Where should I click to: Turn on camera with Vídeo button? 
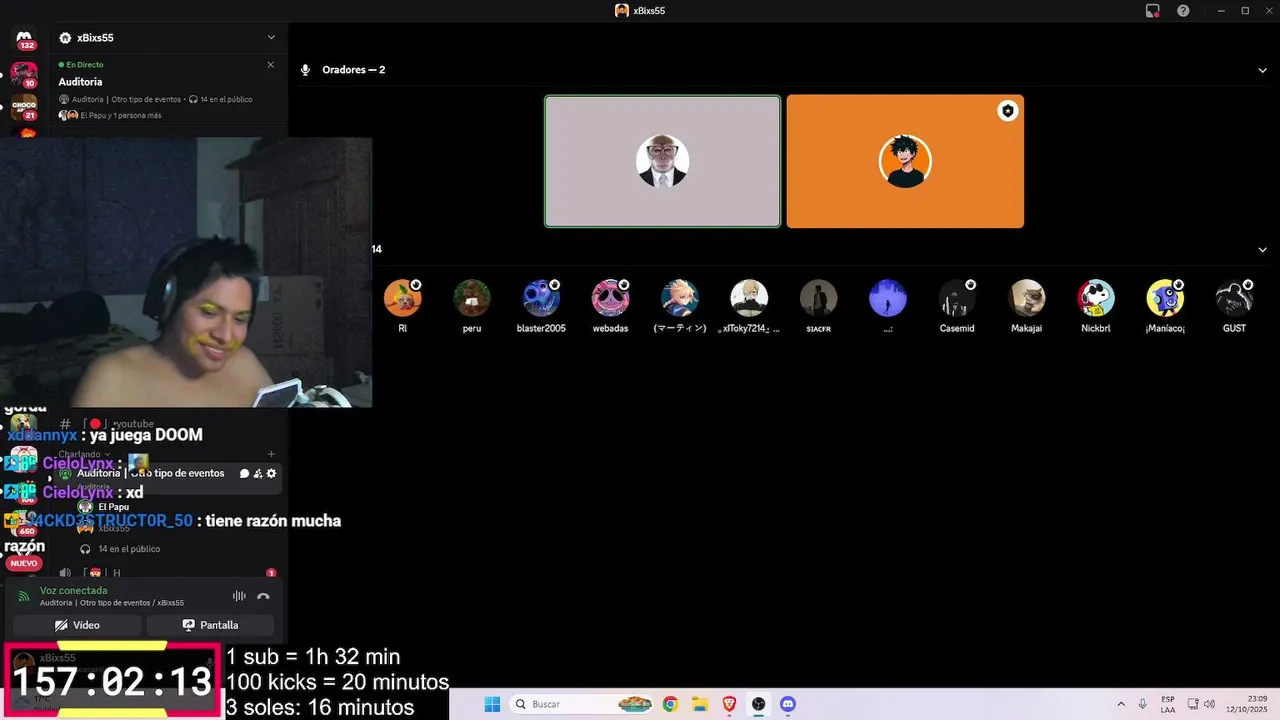(76, 625)
